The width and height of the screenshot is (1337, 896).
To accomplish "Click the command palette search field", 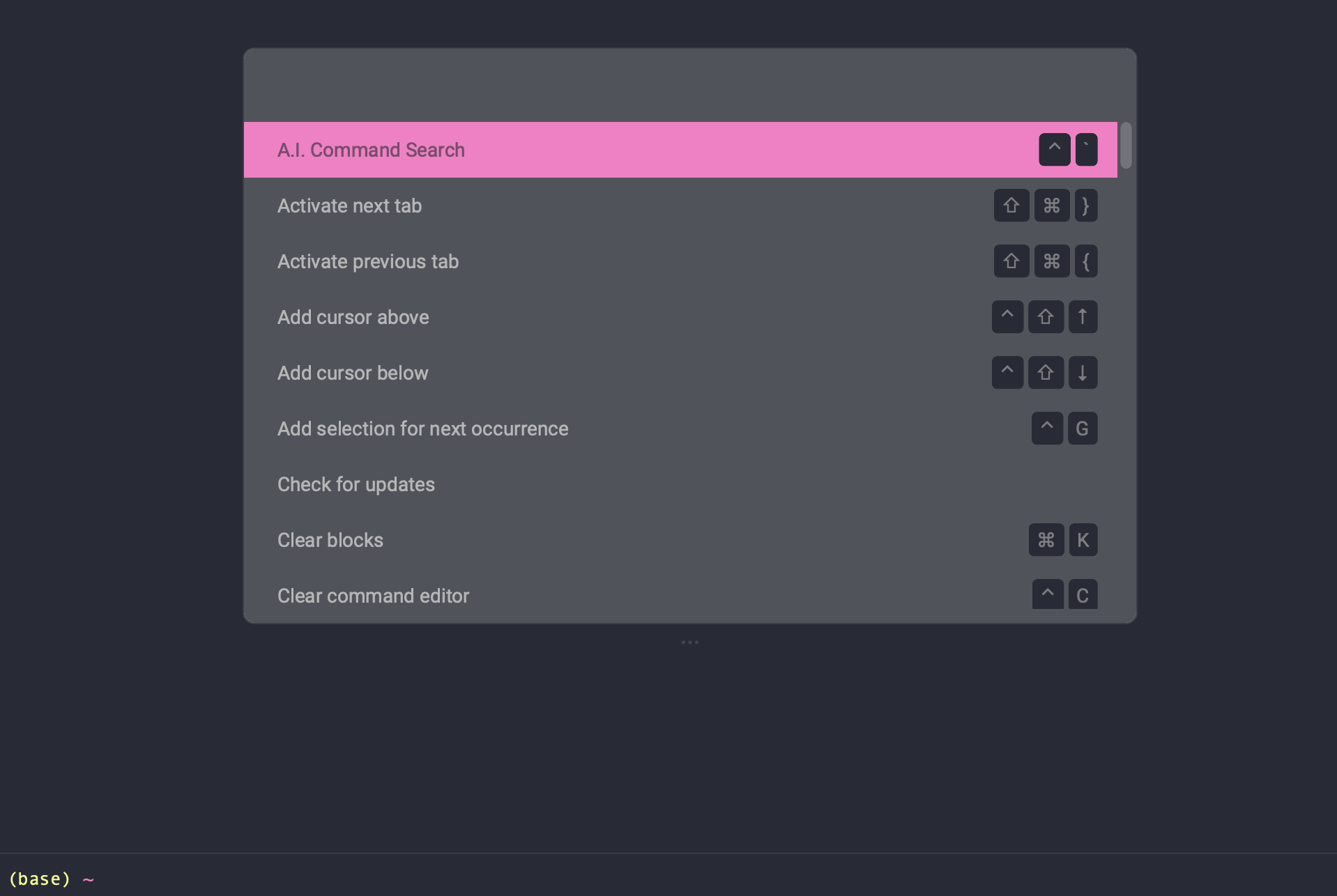I will [x=689, y=86].
